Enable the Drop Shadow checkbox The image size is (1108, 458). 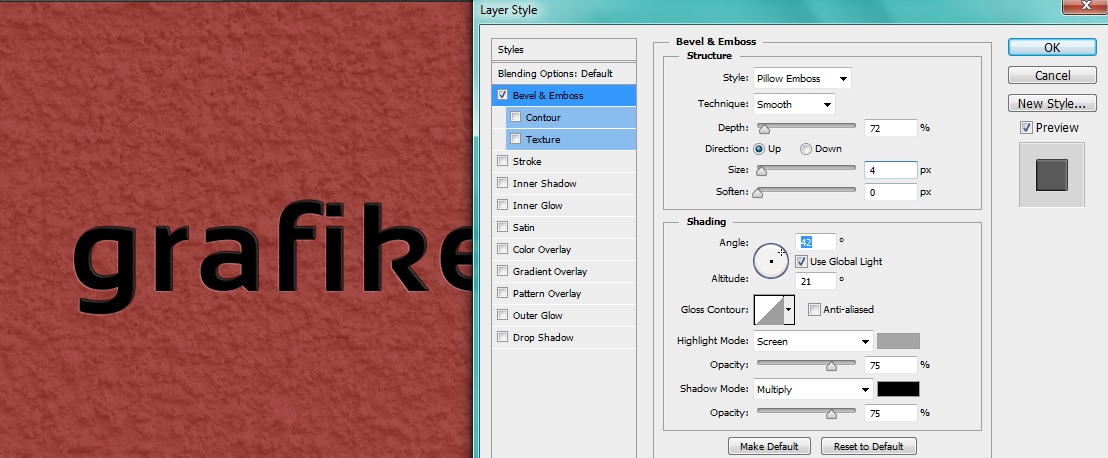coord(502,337)
